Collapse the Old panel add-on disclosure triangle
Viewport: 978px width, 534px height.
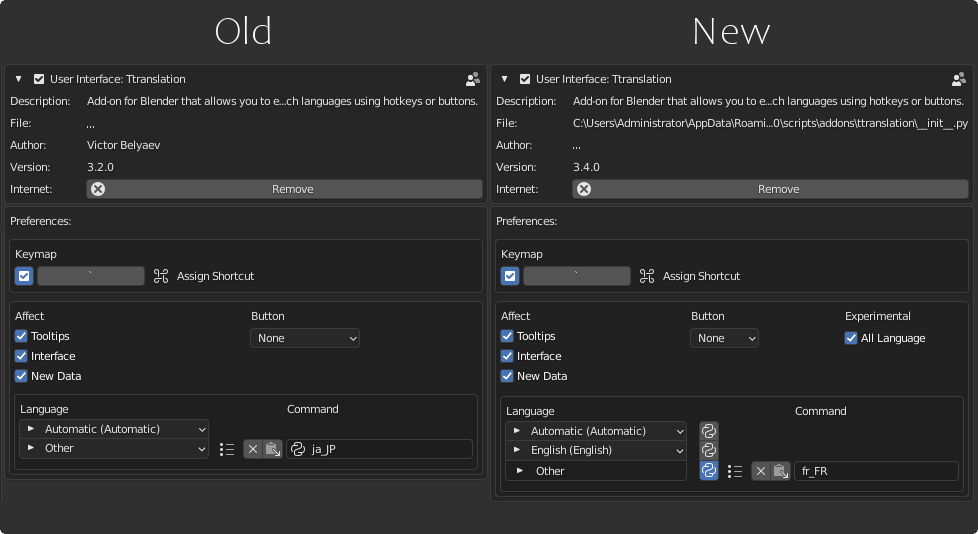[18, 79]
